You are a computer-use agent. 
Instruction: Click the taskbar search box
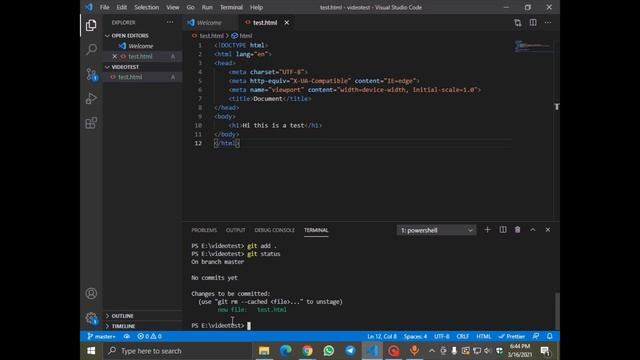coord(176,351)
